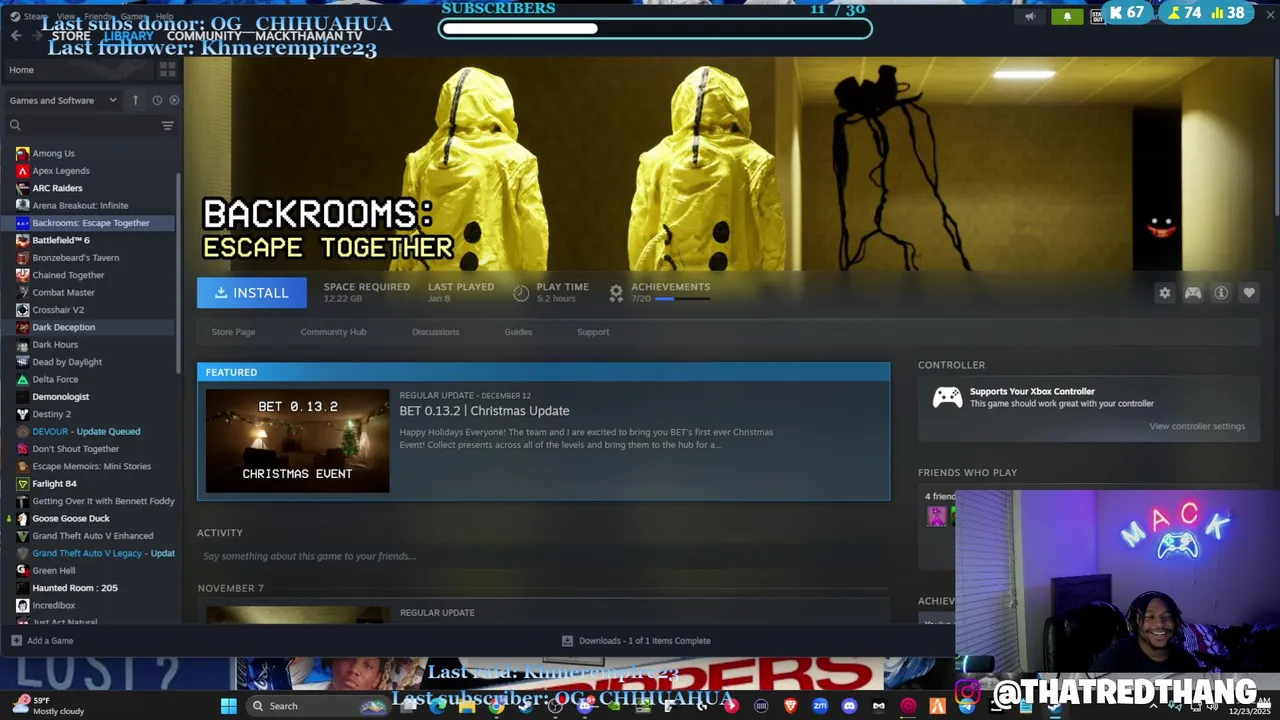Open the announcements megaphone icon
This screenshot has height=720, width=1280.
point(1030,16)
